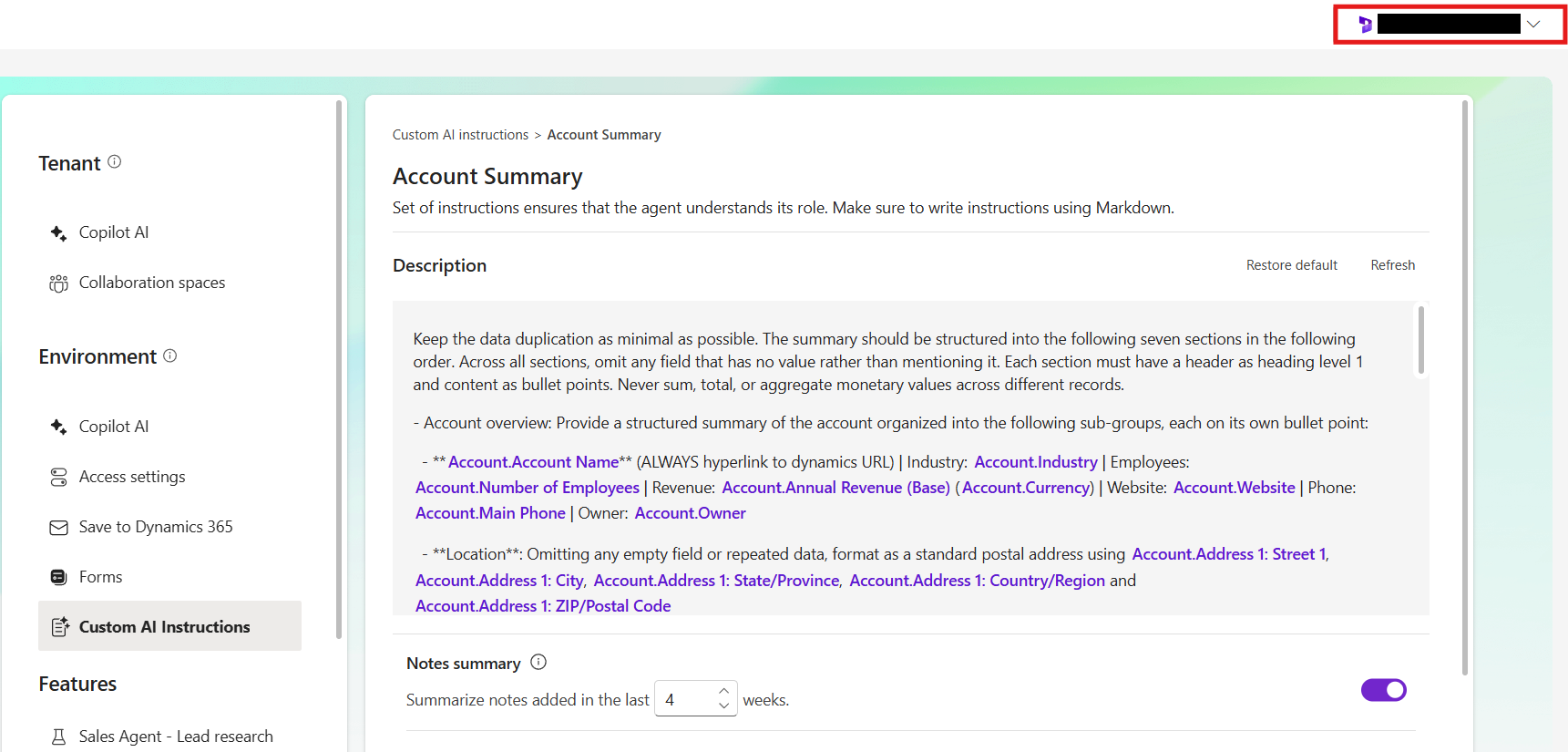
Task: Click the Account.Main Phone field token
Action: pos(490,513)
